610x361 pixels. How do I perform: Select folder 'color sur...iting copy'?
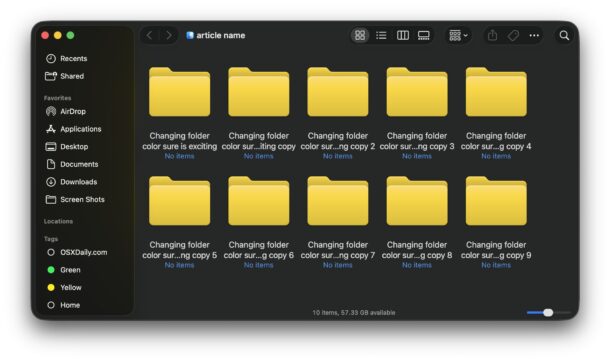(259, 92)
